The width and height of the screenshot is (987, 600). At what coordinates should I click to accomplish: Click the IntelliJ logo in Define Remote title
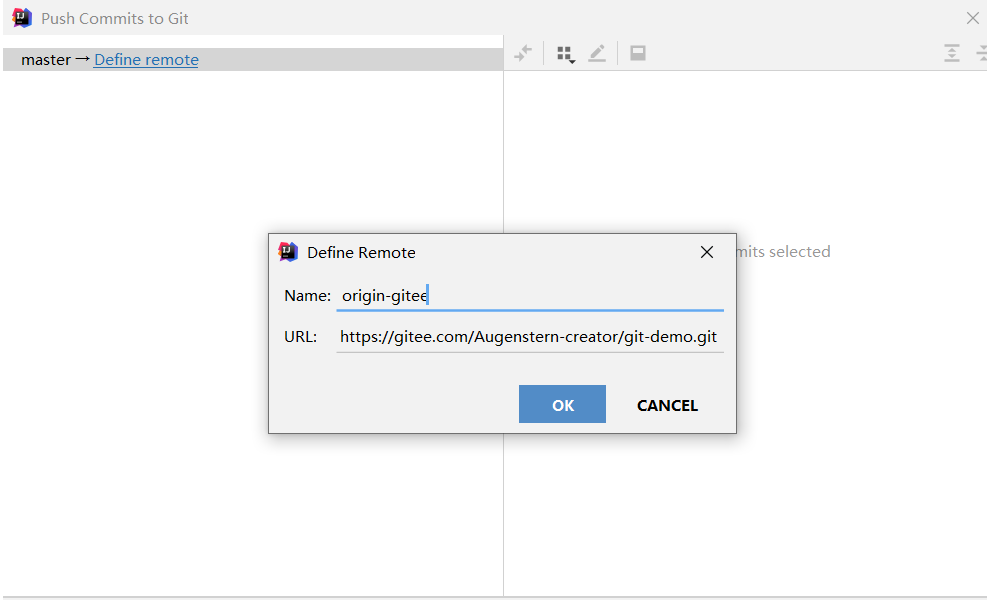pyautogui.click(x=288, y=252)
